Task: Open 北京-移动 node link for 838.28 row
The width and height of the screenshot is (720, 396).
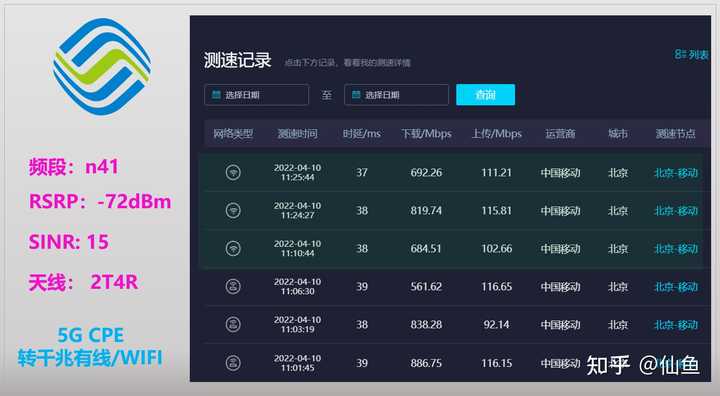Action: (x=676, y=325)
